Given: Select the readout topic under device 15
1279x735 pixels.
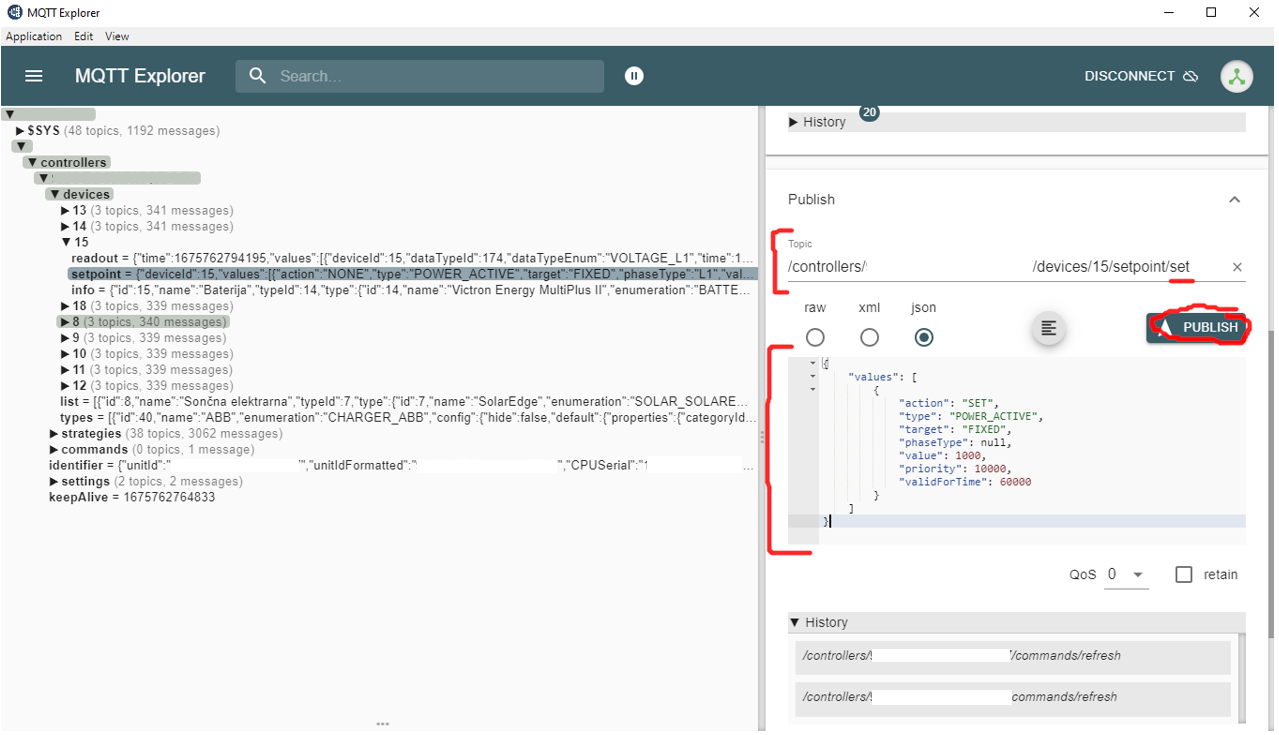Looking at the screenshot, I should pyautogui.click(x=413, y=258).
